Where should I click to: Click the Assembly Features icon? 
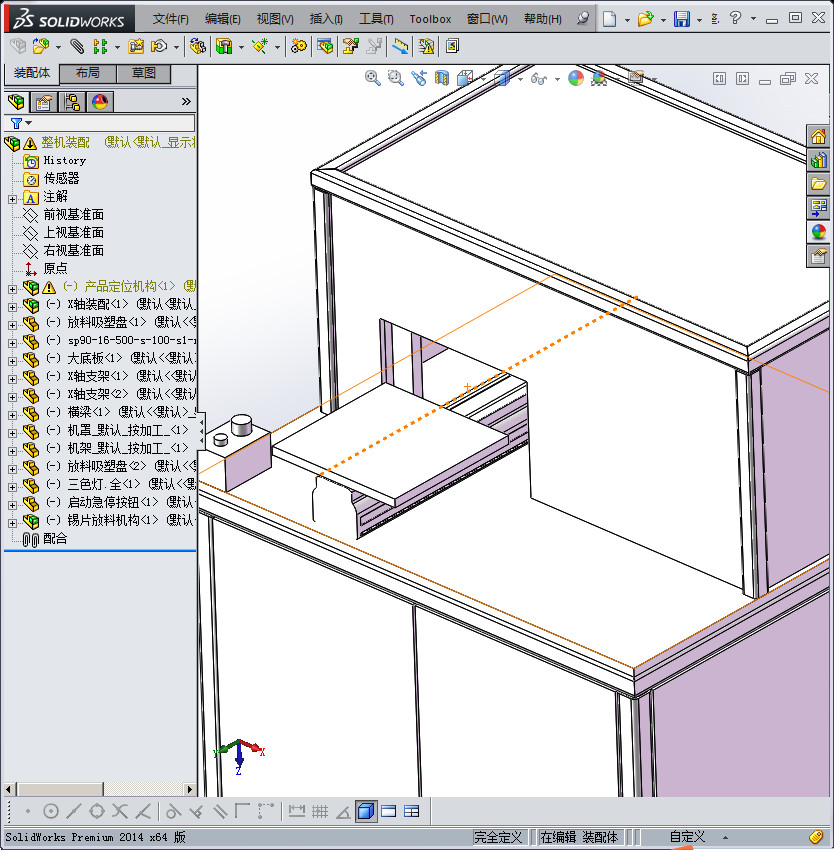(224, 47)
